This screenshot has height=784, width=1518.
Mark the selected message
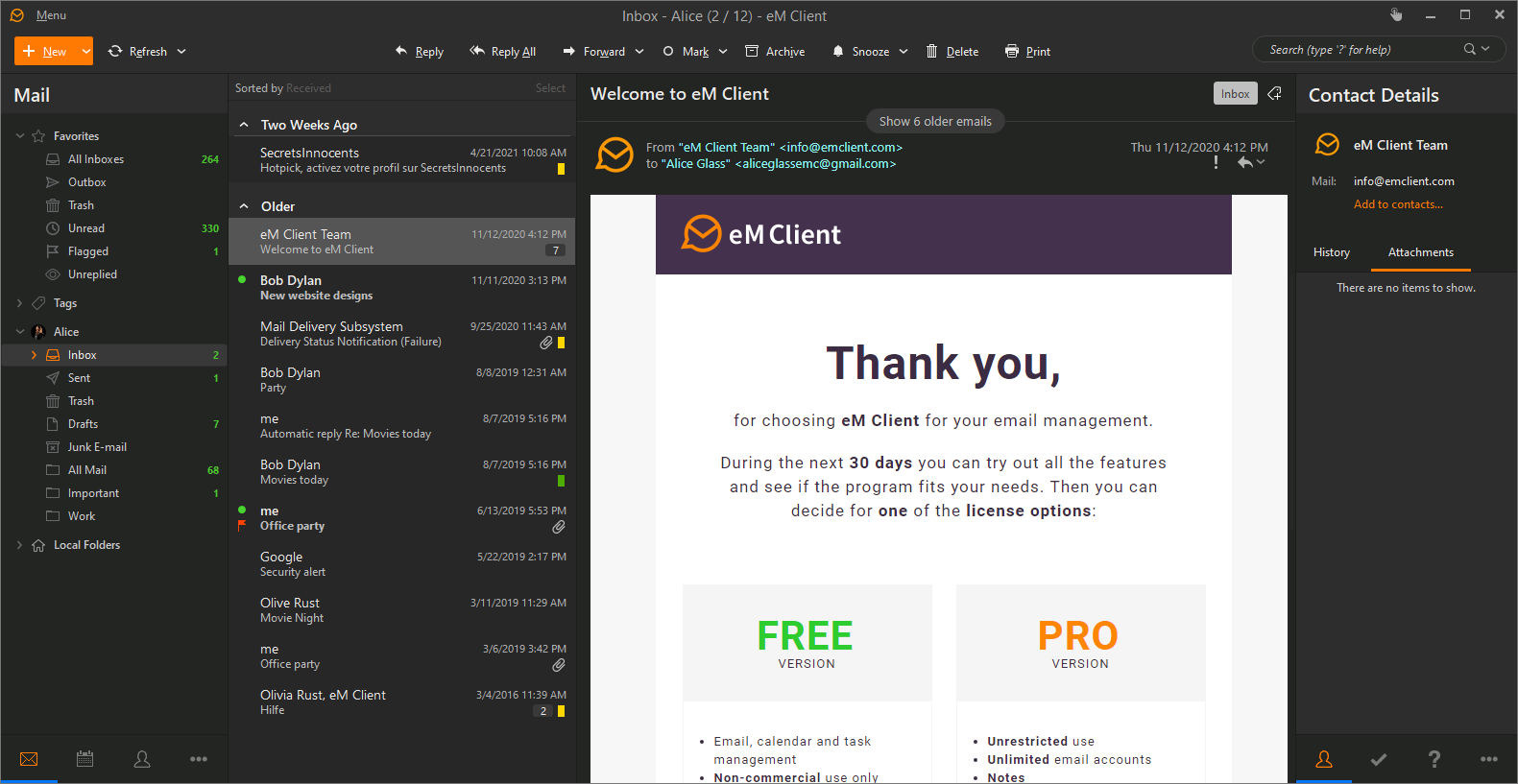tap(686, 52)
